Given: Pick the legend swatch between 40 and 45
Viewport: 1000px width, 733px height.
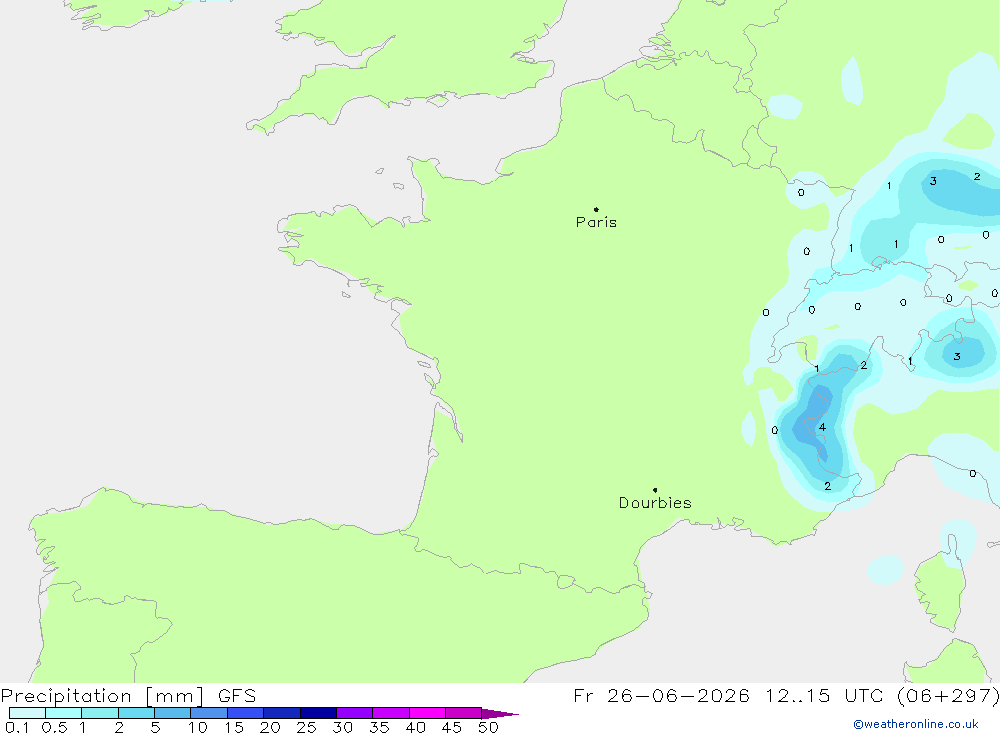Looking at the screenshot, I should click(x=427, y=713).
